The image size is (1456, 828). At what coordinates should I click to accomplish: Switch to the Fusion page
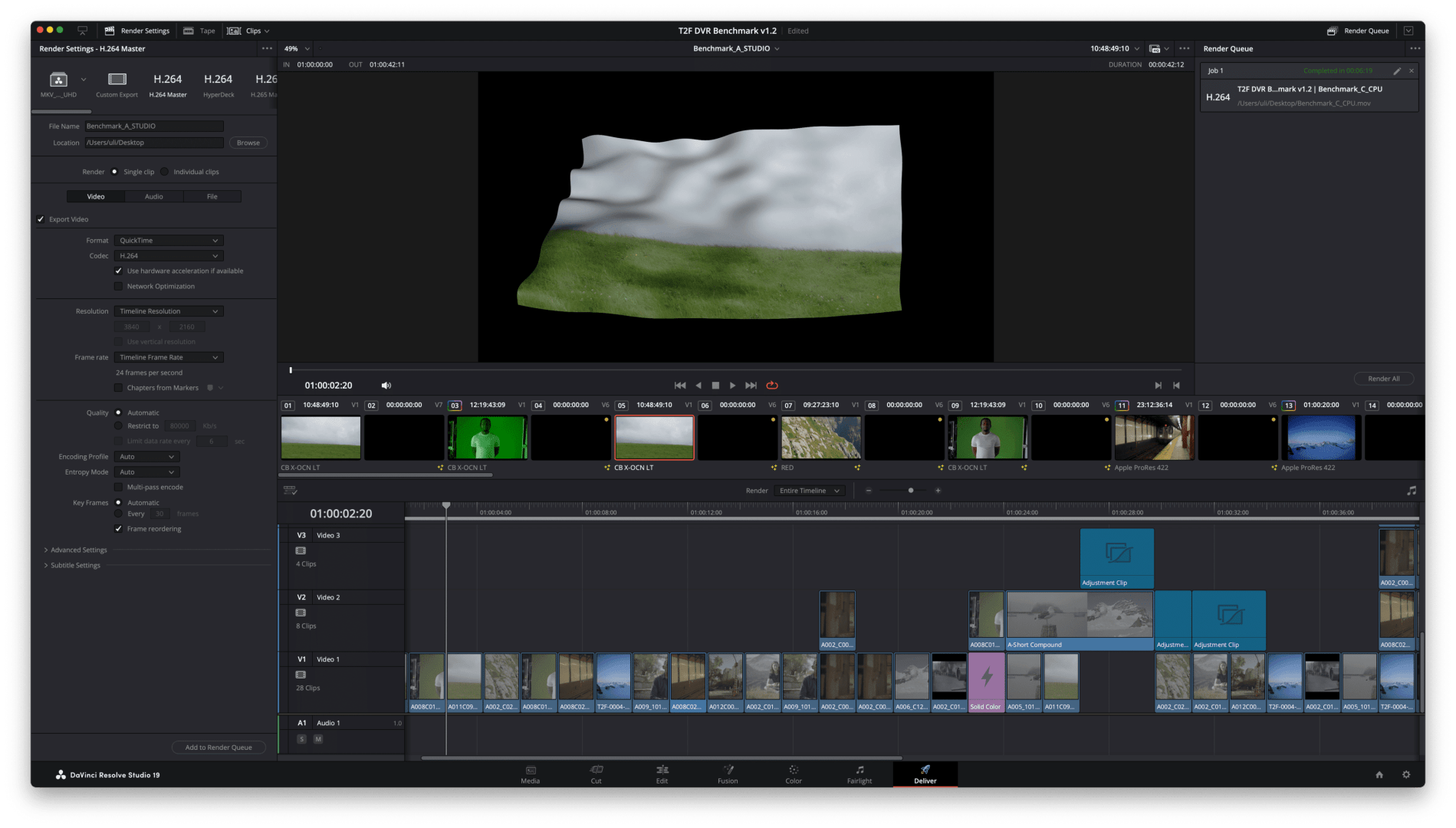pos(727,774)
